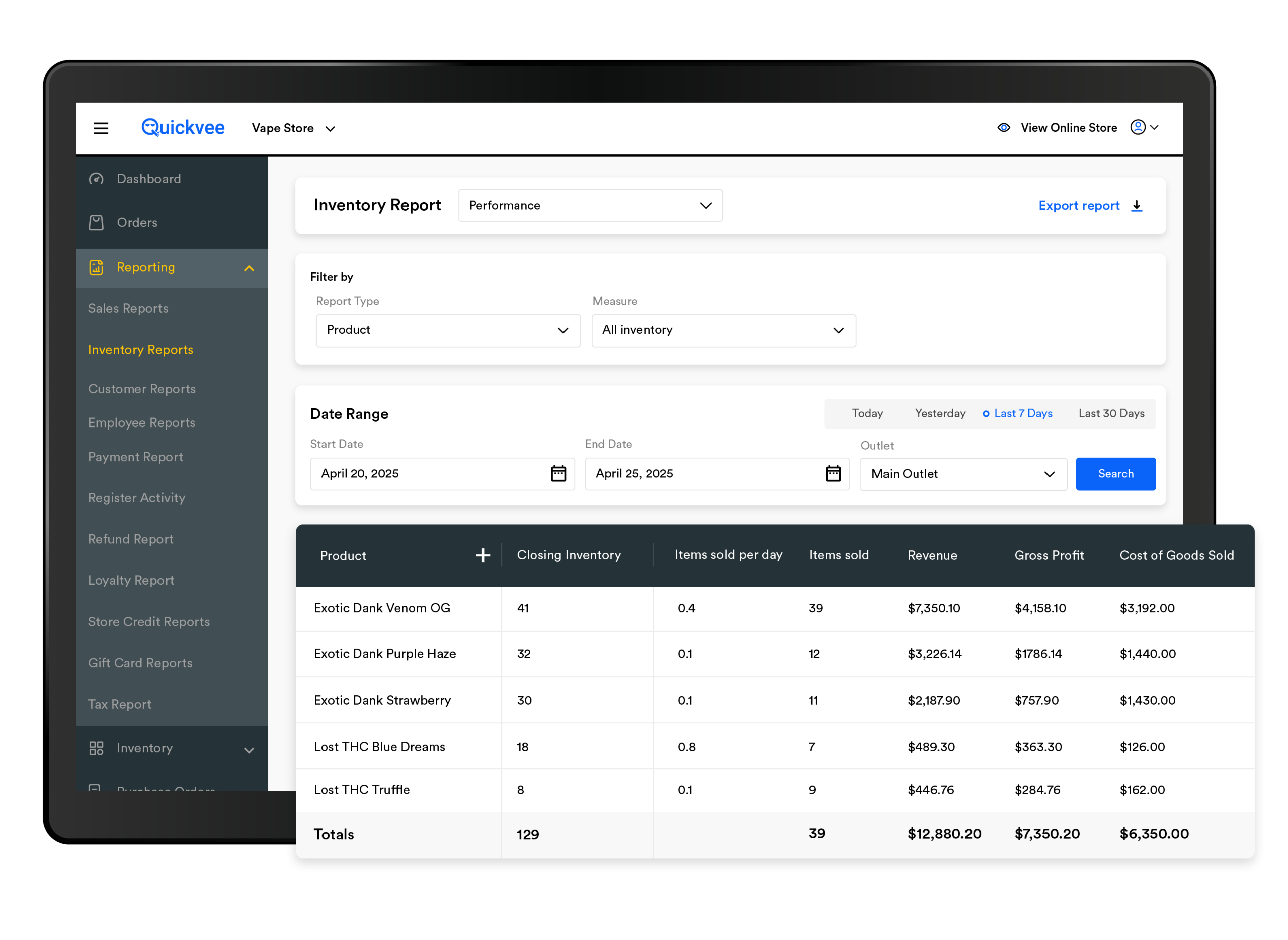
Task: Open the Start Date calendar icon
Action: coord(558,473)
